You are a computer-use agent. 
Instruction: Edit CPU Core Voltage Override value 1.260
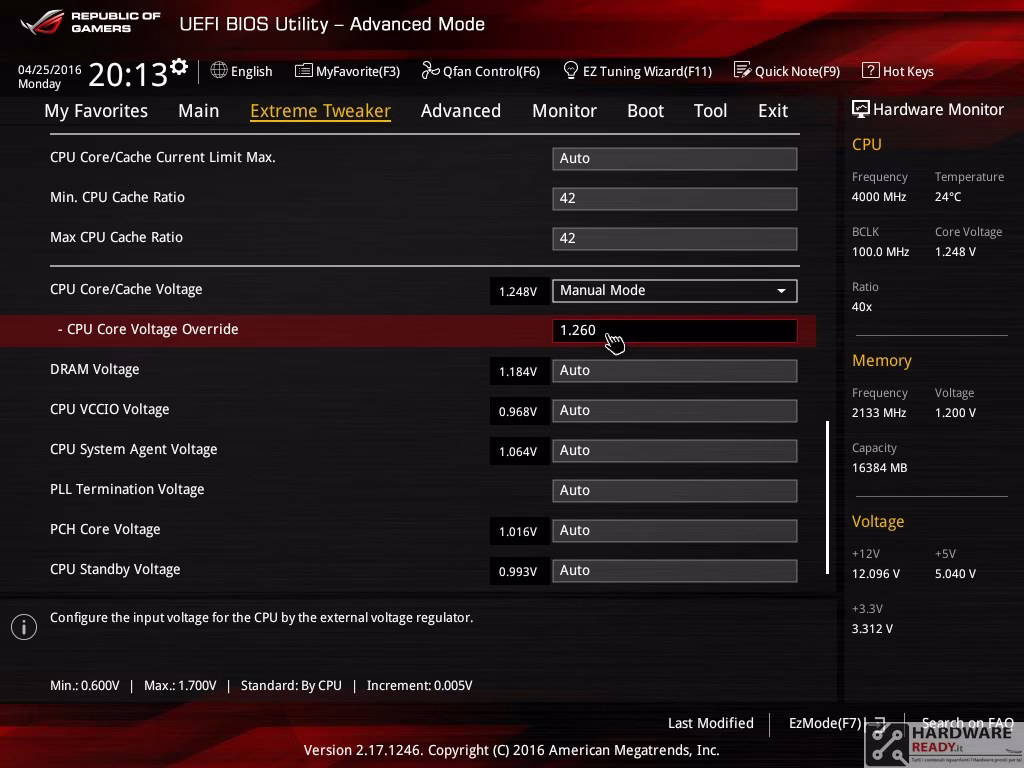point(675,330)
